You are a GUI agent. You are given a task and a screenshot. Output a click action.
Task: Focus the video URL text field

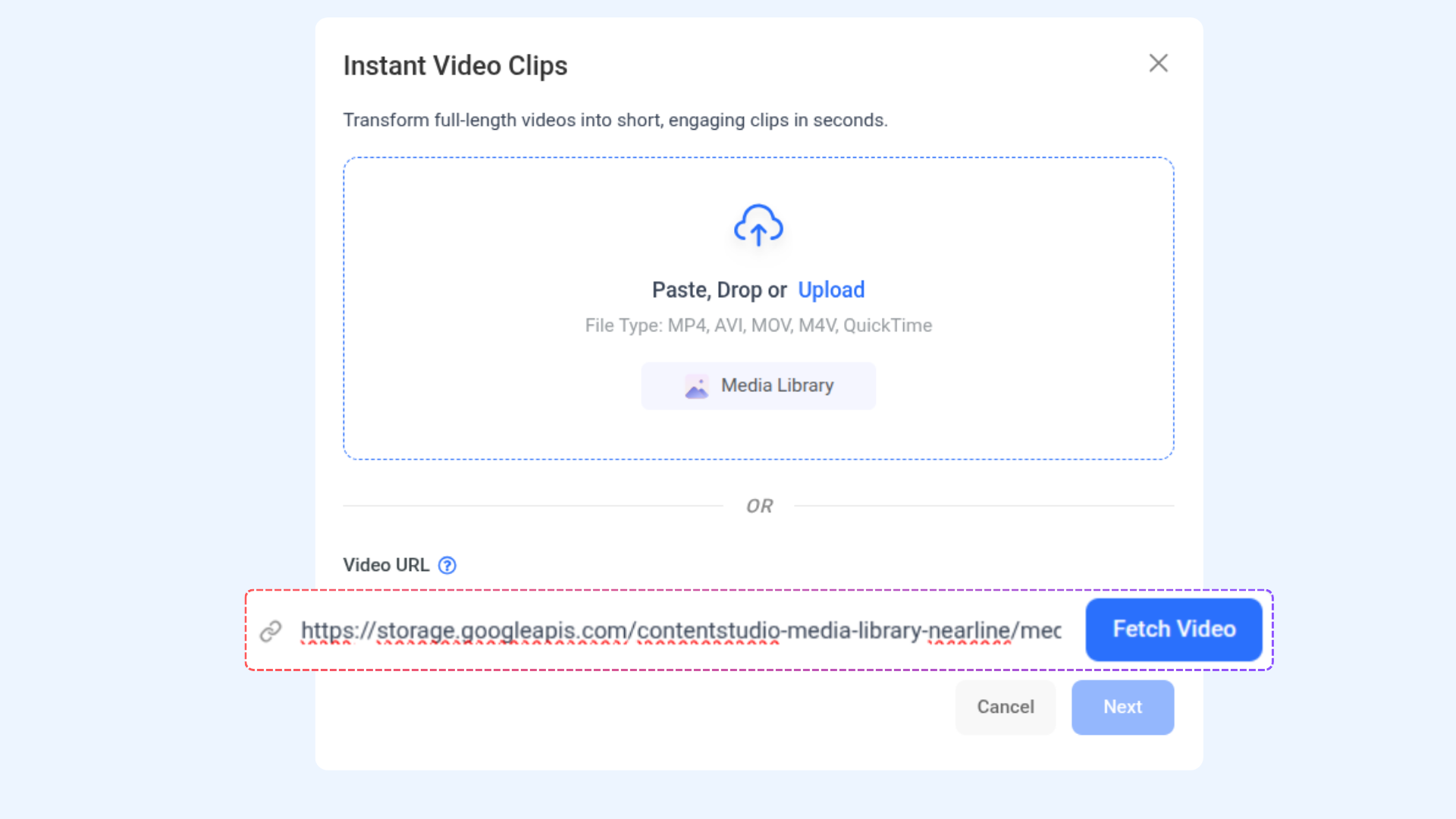click(680, 630)
